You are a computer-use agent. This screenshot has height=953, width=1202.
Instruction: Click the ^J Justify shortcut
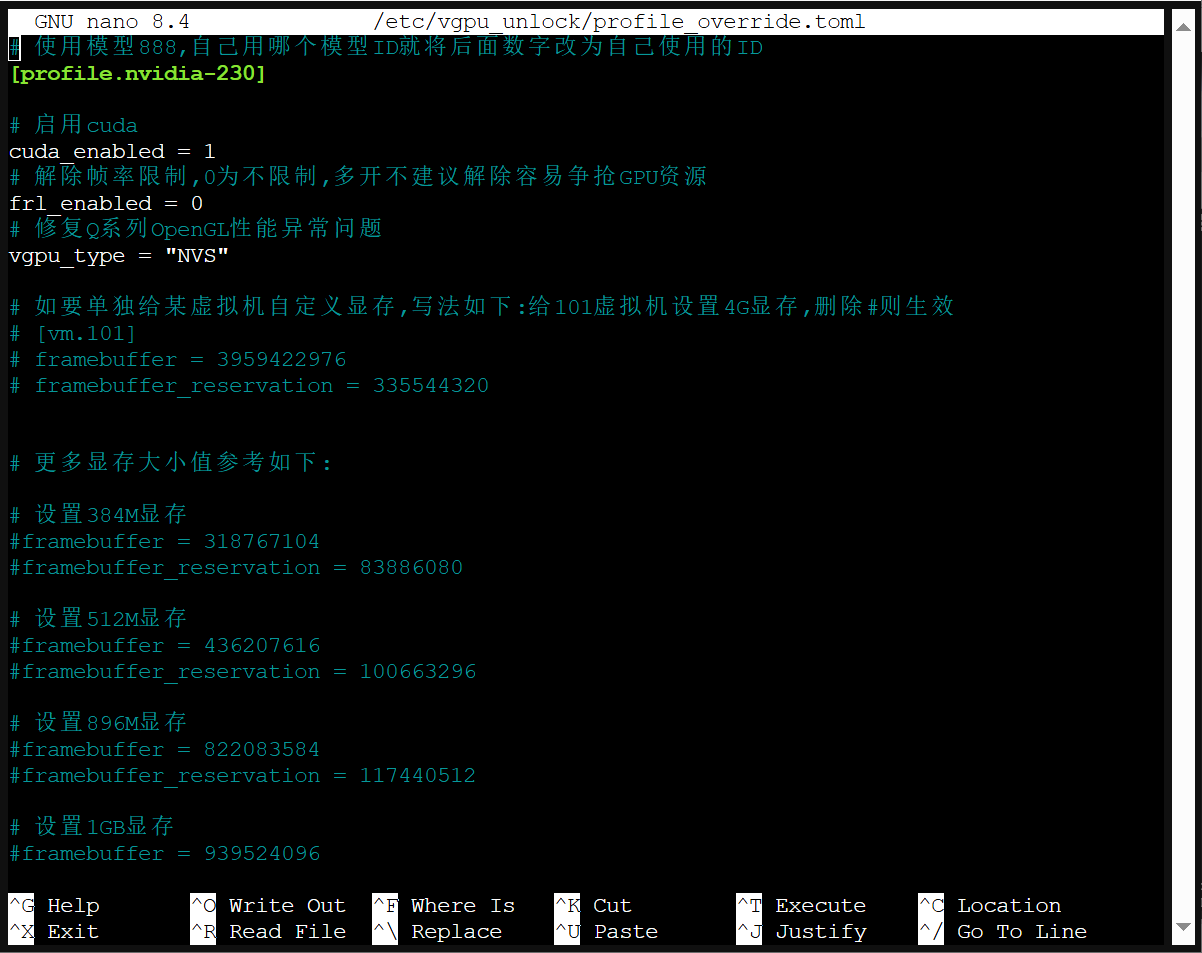pyautogui.click(x=802, y=931)
